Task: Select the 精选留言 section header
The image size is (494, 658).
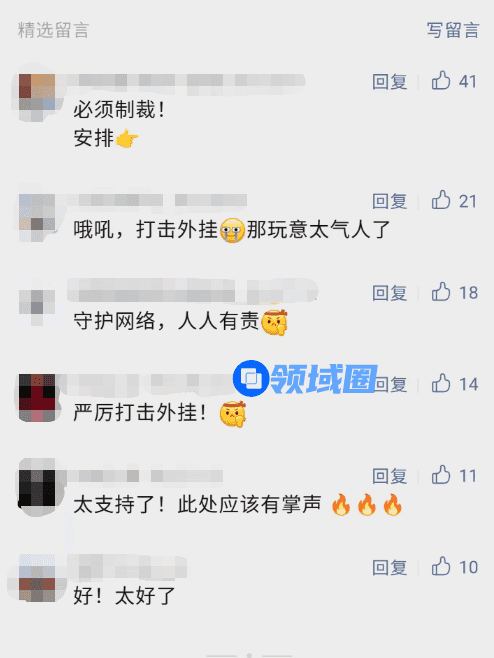Action: coord(53,30)
